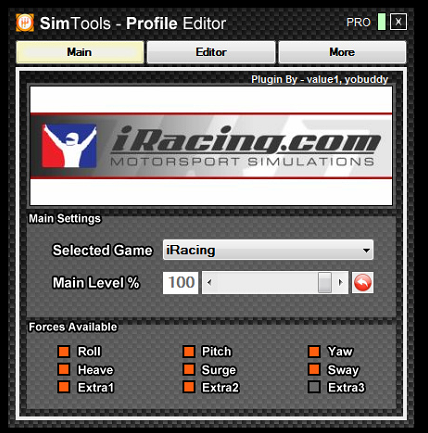The image size is (428, 433).
Task: Toggle the Surge force checkbox
Action: tap(189, 369)
